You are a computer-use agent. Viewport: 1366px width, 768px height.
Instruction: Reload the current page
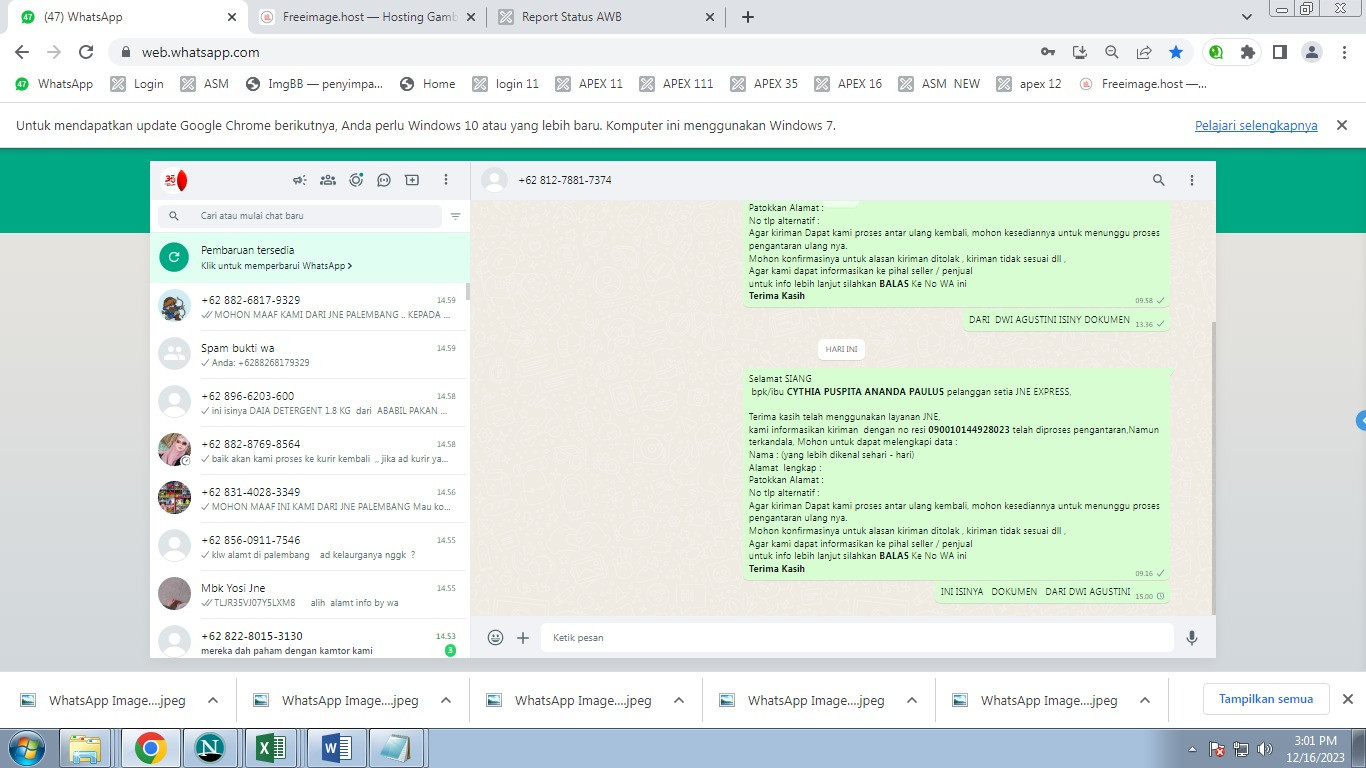[86, 52]
